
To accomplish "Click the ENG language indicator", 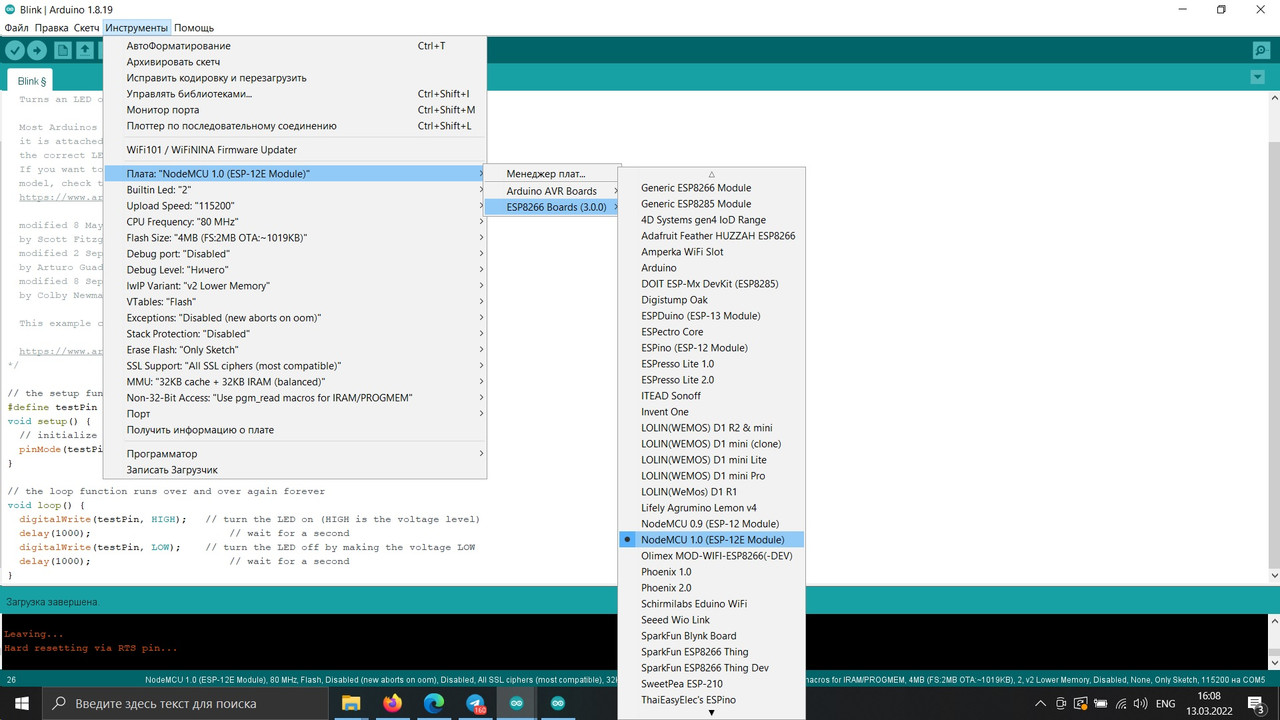I will coord(1166,703).
